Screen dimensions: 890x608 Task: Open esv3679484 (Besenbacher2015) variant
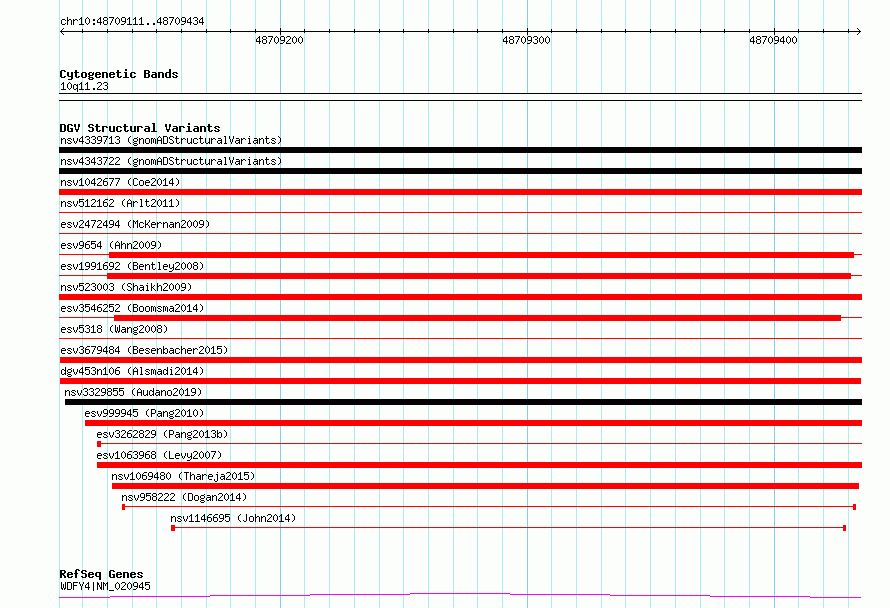[144, 350]
